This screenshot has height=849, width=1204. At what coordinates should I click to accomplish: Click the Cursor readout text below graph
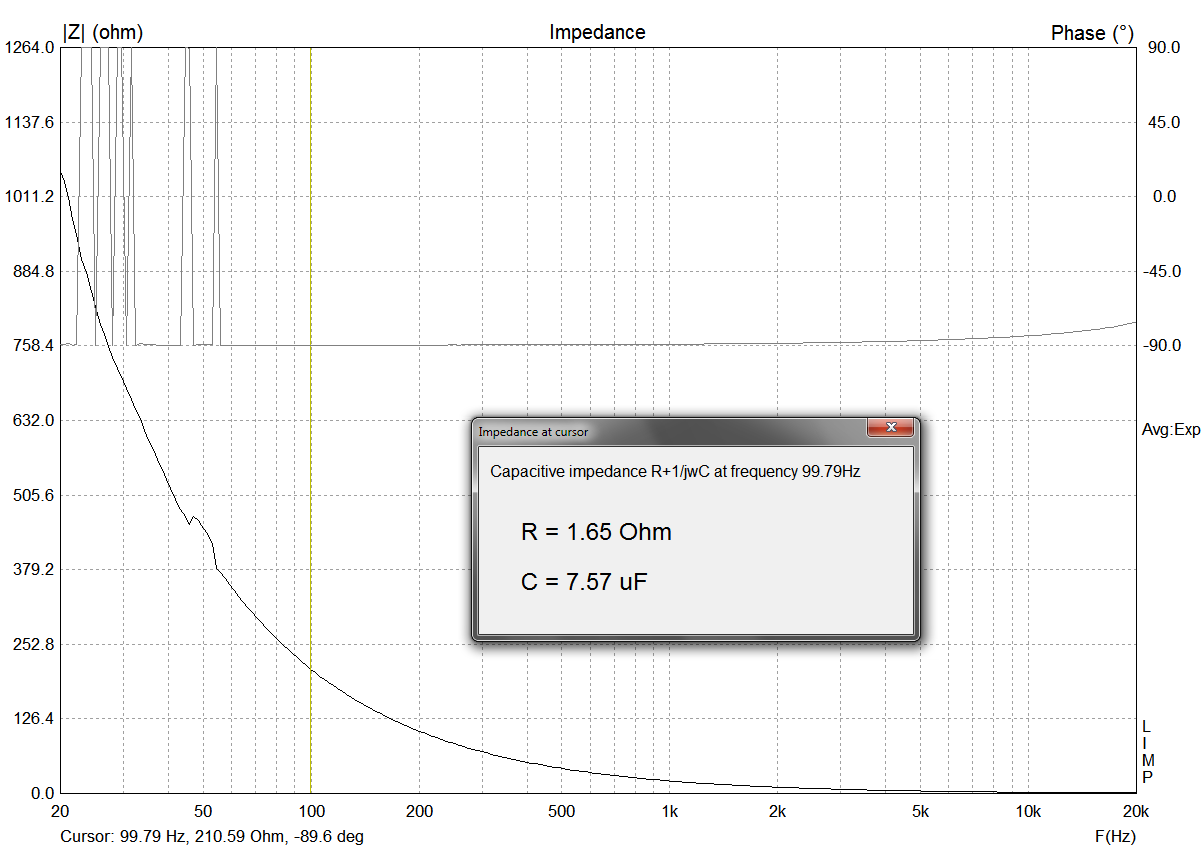click(212, 836)
